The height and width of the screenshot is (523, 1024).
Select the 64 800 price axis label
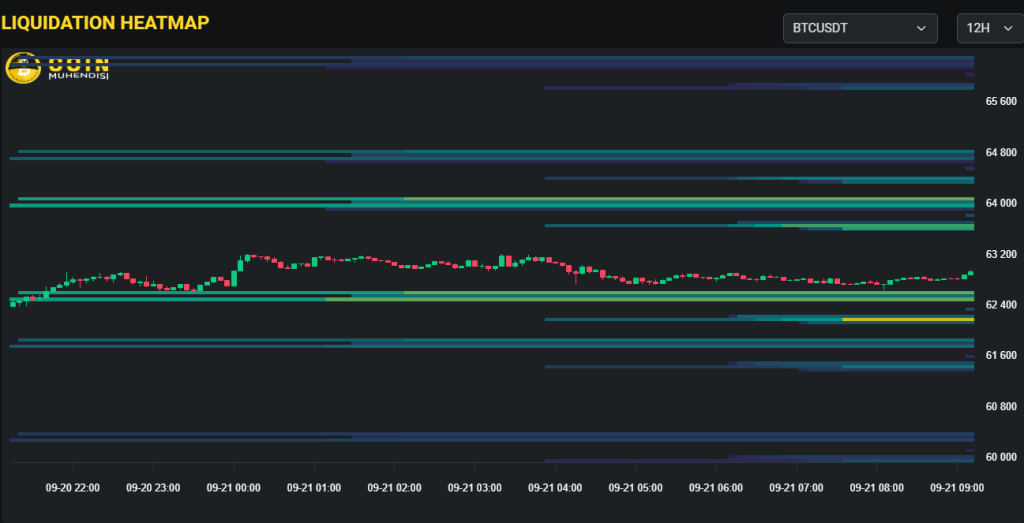pyautogui.click(x=1000, y=153)
